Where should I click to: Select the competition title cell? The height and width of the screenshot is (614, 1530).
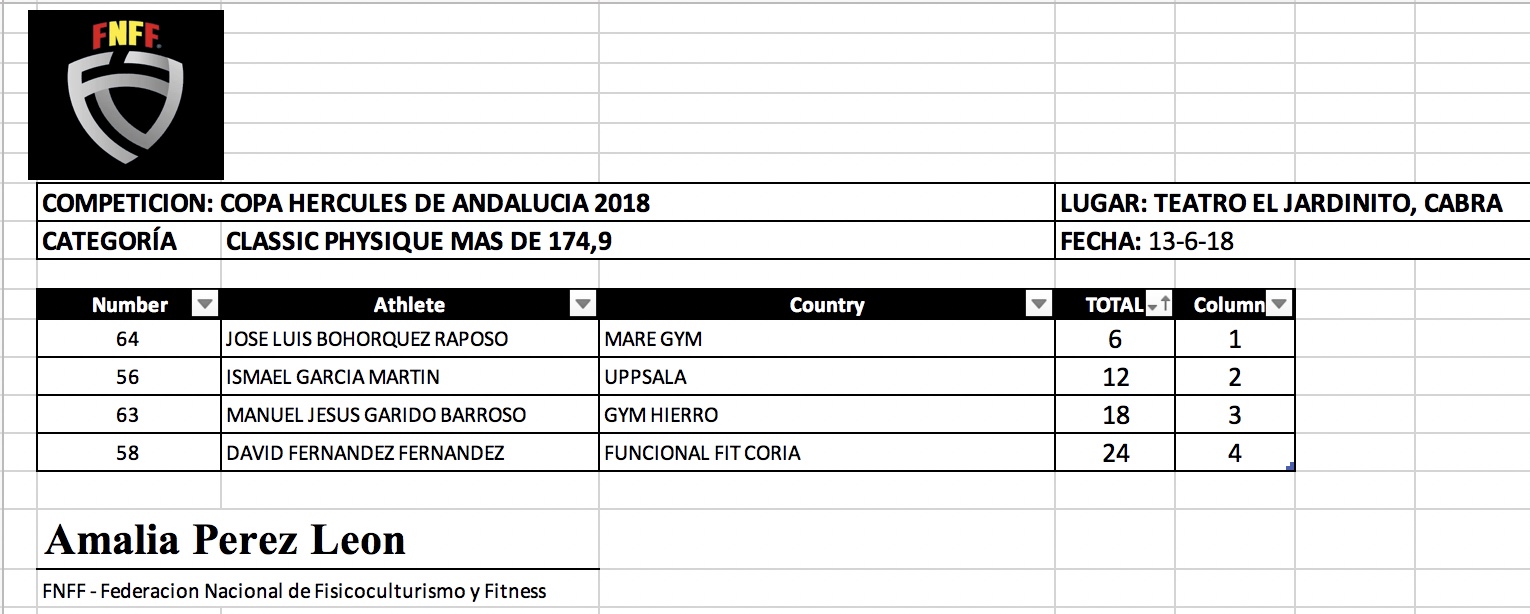tap(346, 204)
